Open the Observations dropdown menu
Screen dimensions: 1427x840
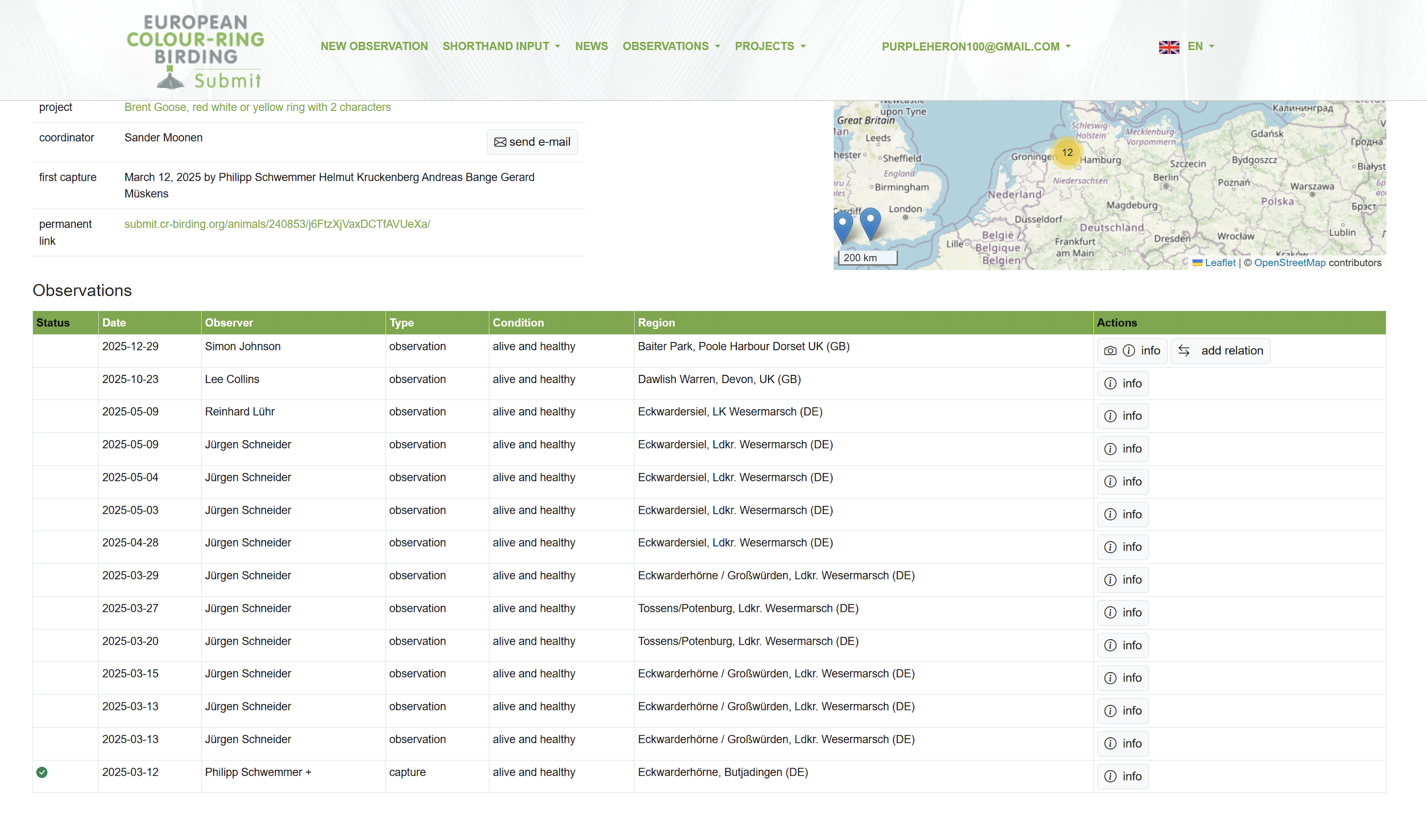pyautogui.click(x=671, y=46)
